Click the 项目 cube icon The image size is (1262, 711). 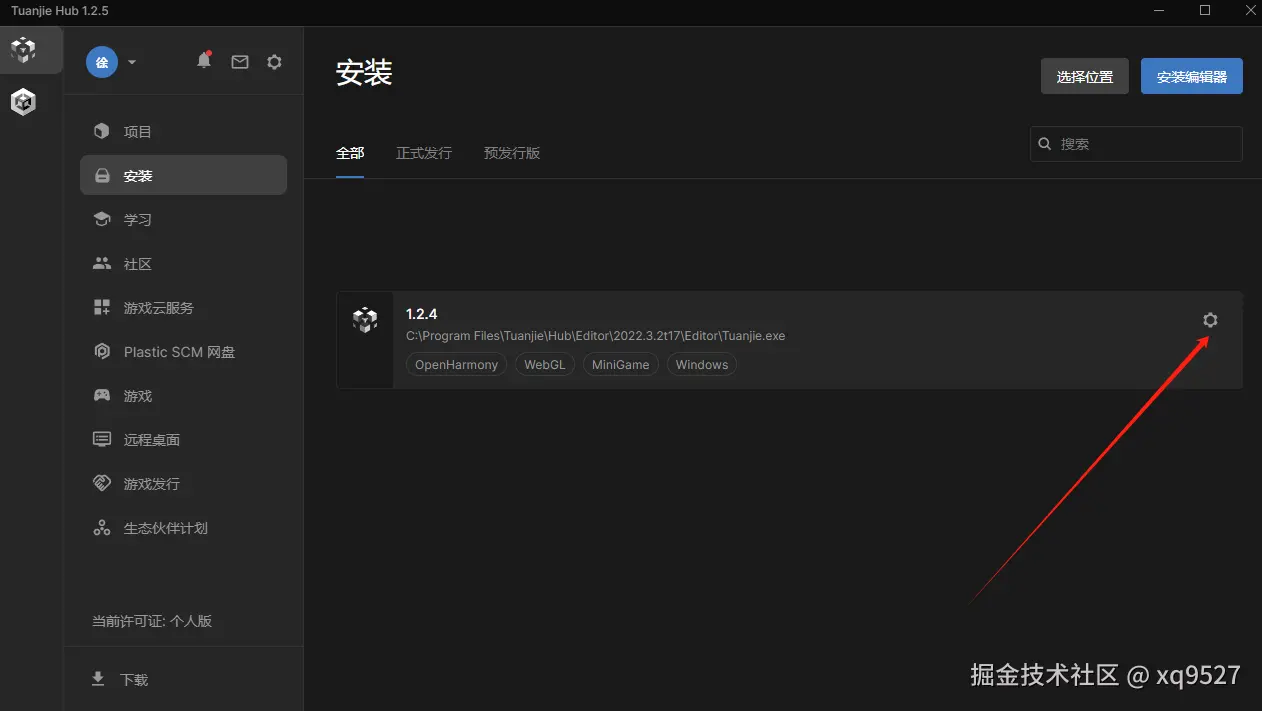(101, 131)
